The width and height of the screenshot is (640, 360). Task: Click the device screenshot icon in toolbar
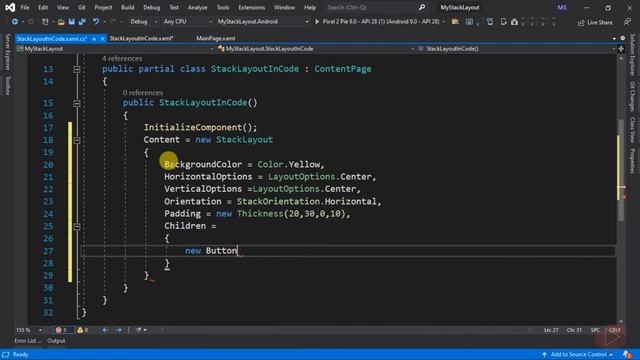(469, 22)
